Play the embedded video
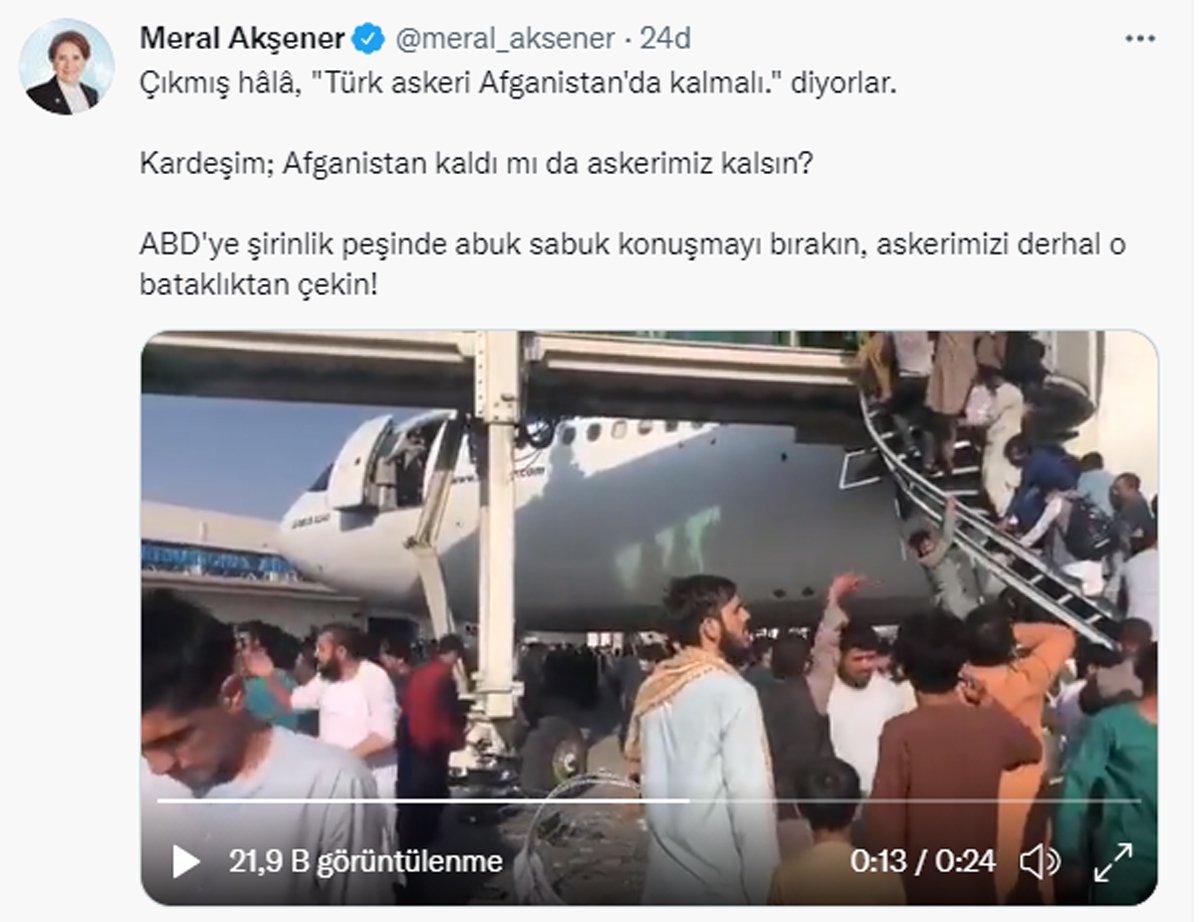This screenshot has width=1200, height=922. pos(186,860)
